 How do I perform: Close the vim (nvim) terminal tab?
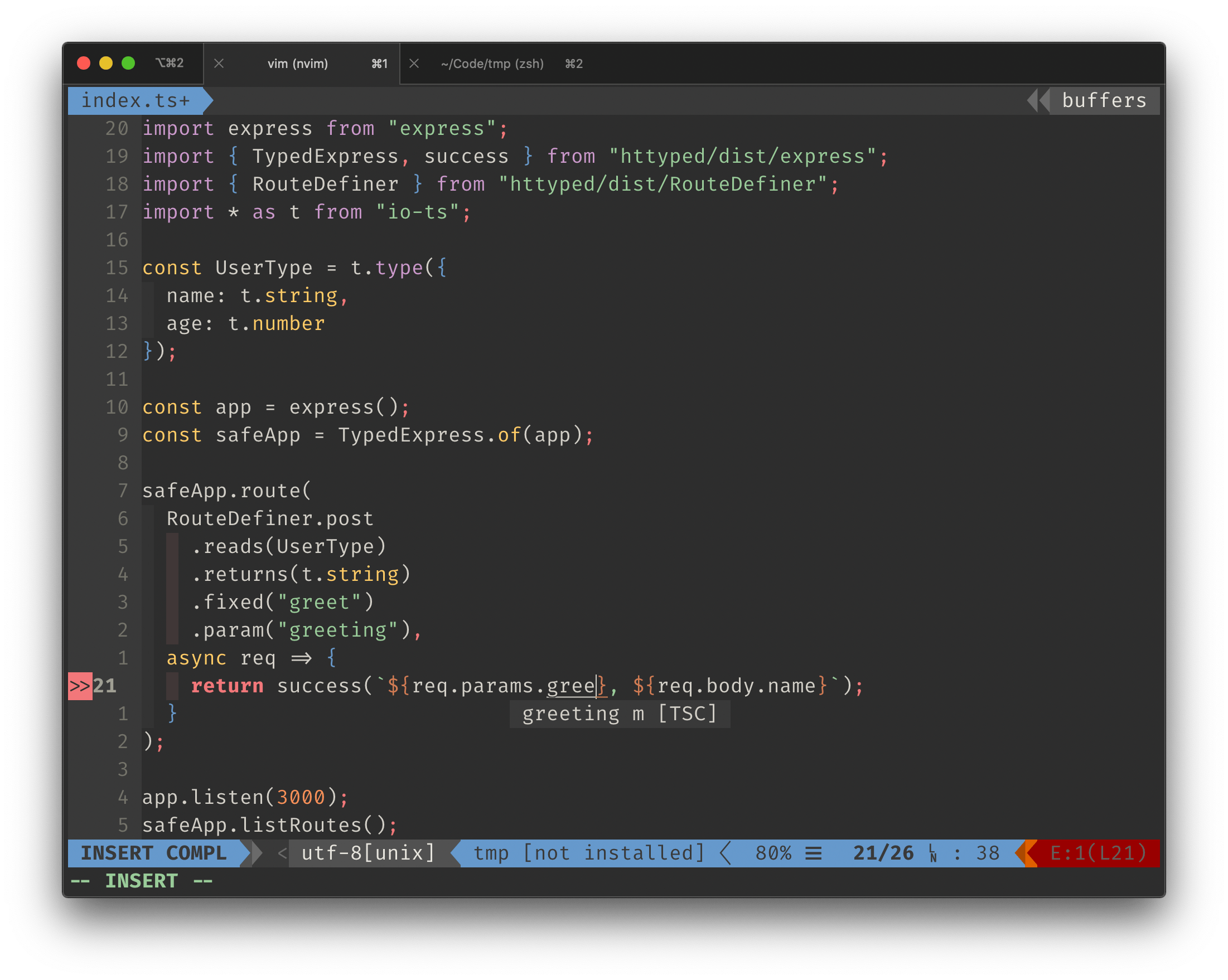click(219, 64)
